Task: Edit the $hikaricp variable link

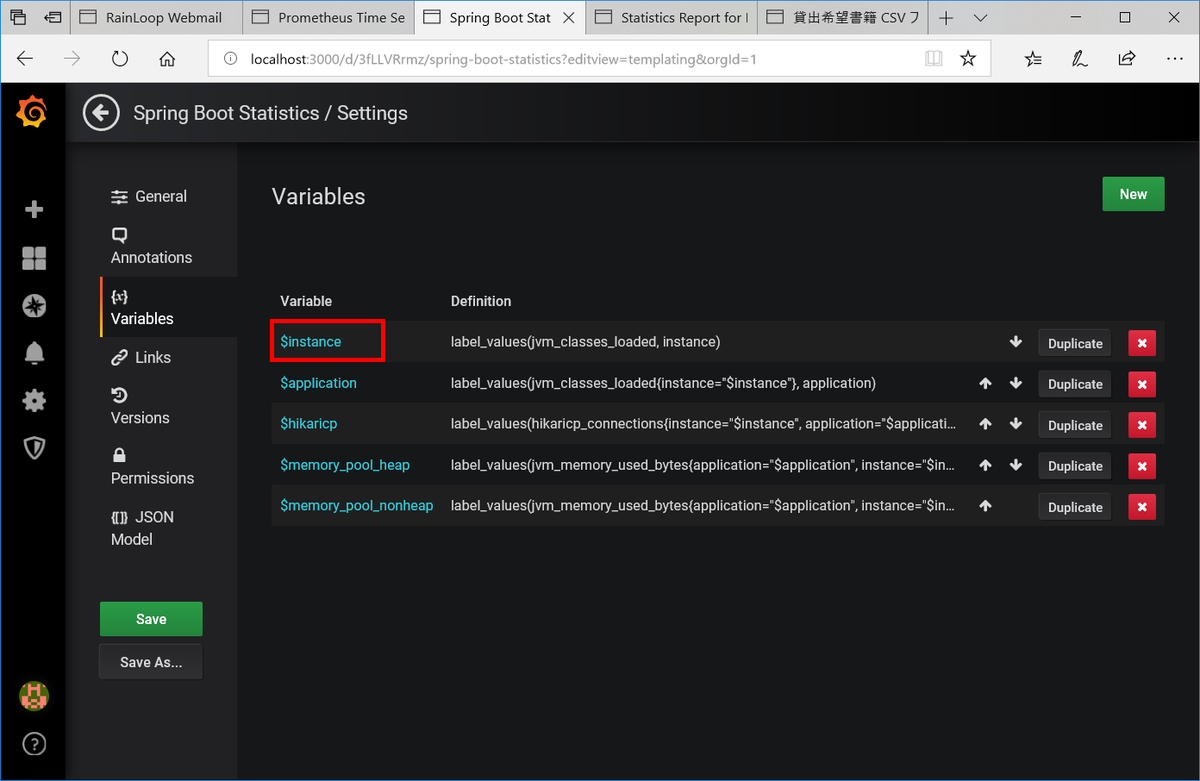Action: pos(309,424)
